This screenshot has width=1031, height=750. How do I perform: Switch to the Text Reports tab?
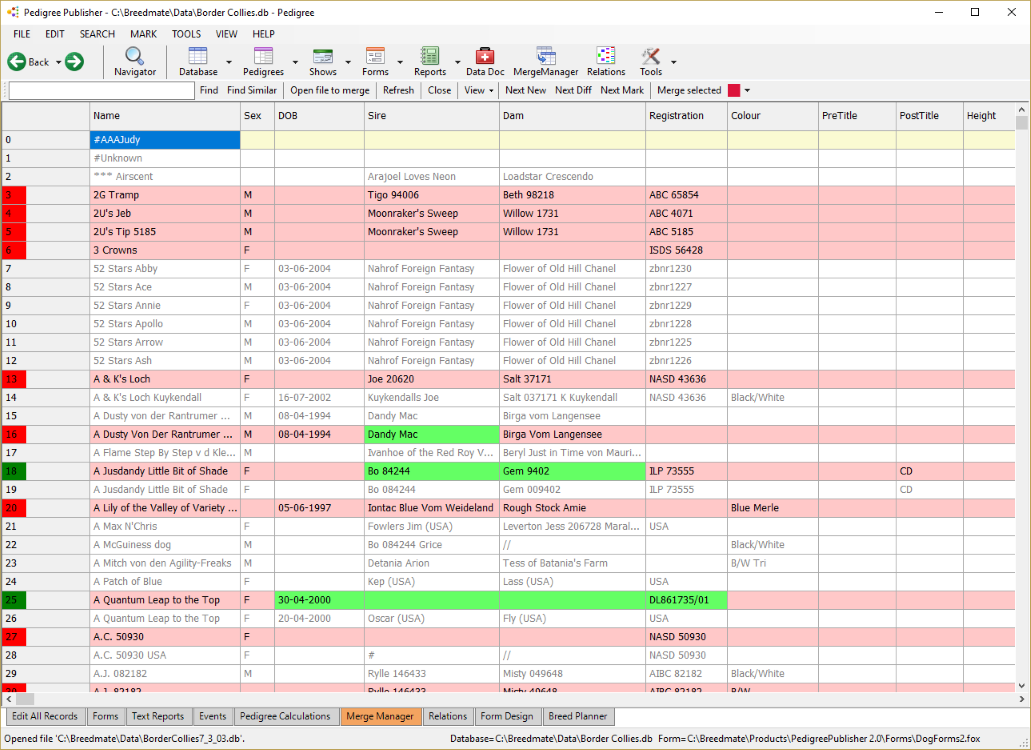tap(158, 716)
